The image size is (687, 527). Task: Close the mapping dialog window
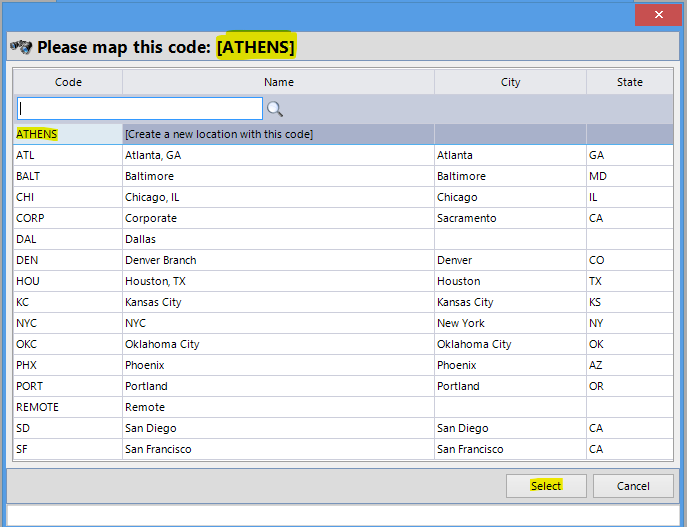coord(658,15)
